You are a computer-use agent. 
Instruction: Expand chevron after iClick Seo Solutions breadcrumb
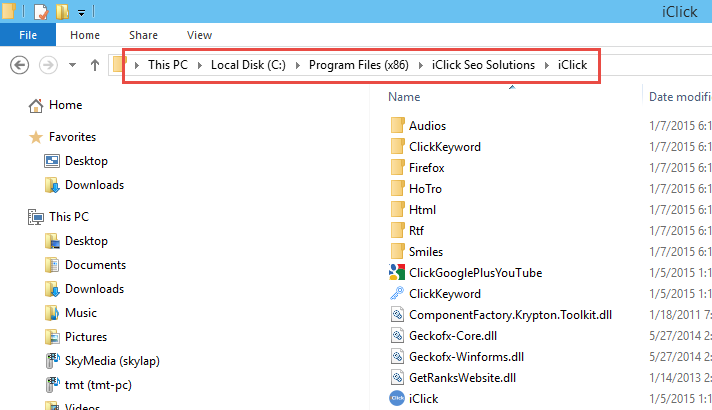(x=546, y=65)
